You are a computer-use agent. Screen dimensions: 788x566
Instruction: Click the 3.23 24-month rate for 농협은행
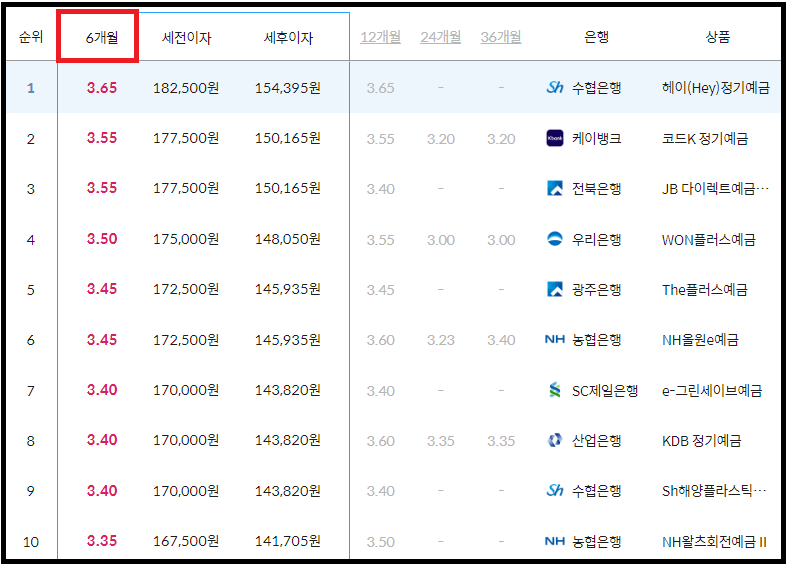pos(441,340)
